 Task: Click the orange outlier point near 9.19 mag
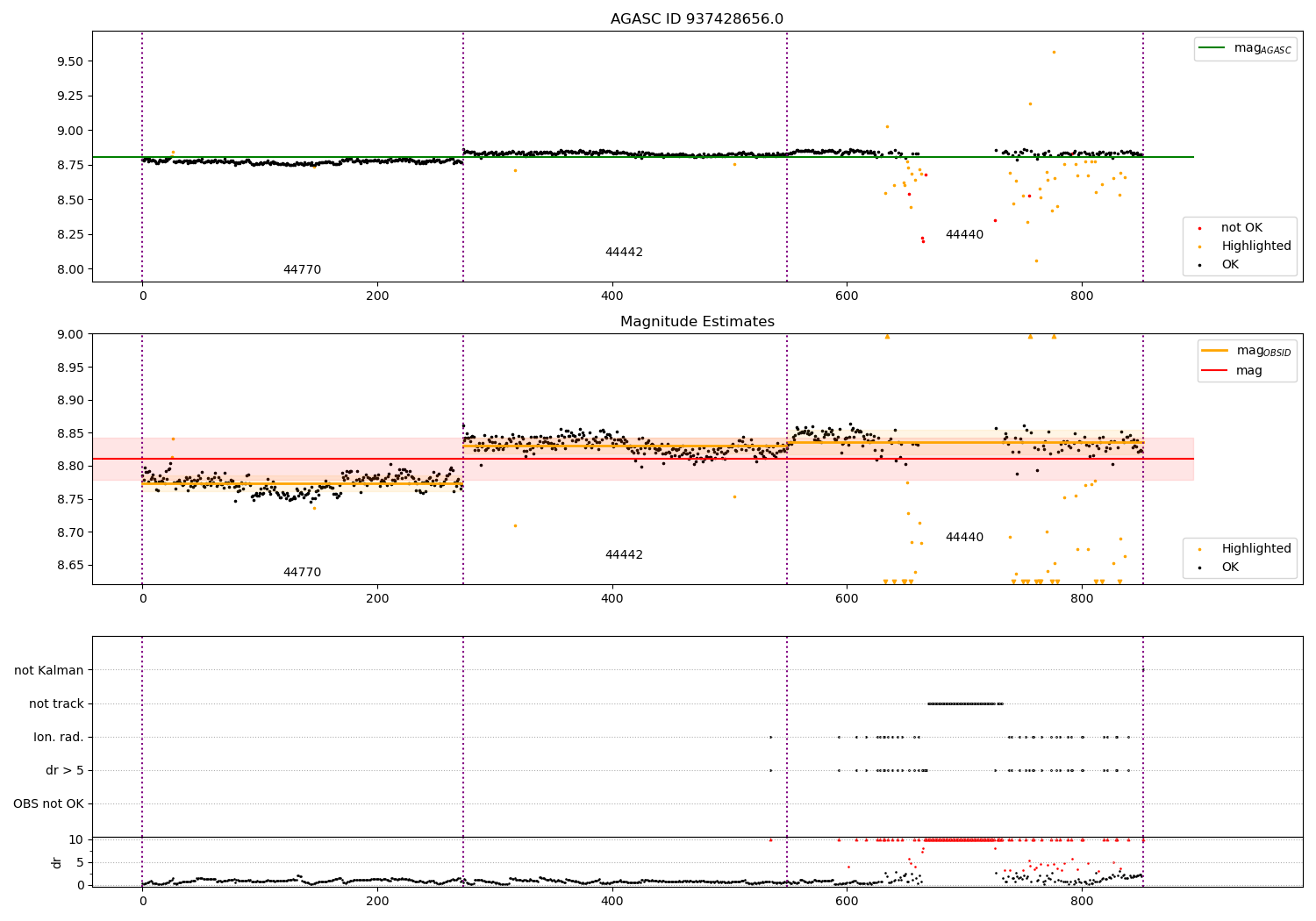point(1030,104)
